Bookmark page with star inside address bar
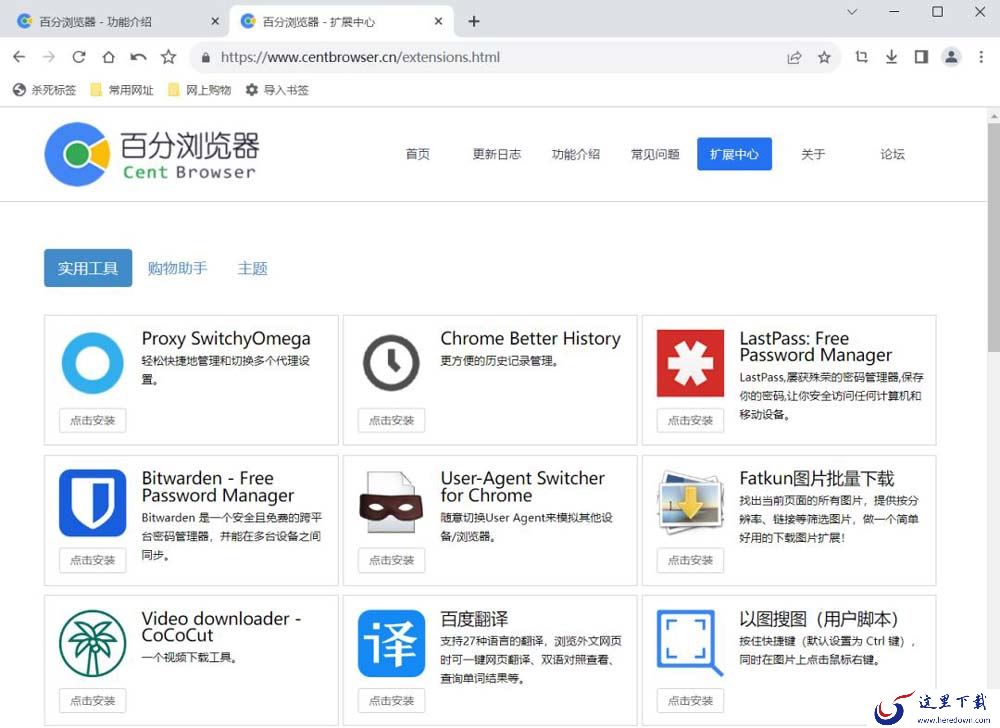 (x=824, y=57)
